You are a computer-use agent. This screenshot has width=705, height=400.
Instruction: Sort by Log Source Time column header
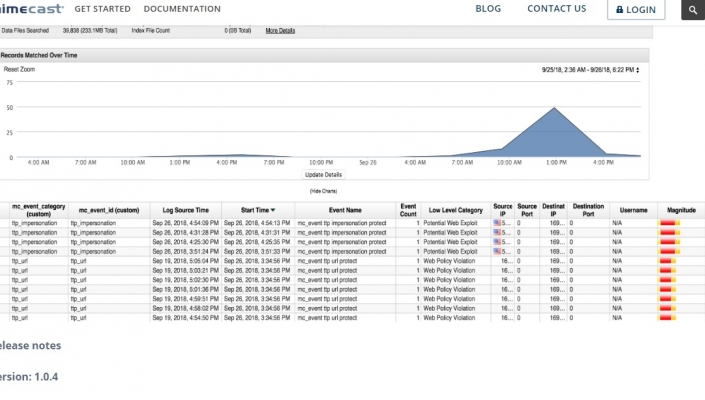[x=186, y=210]
